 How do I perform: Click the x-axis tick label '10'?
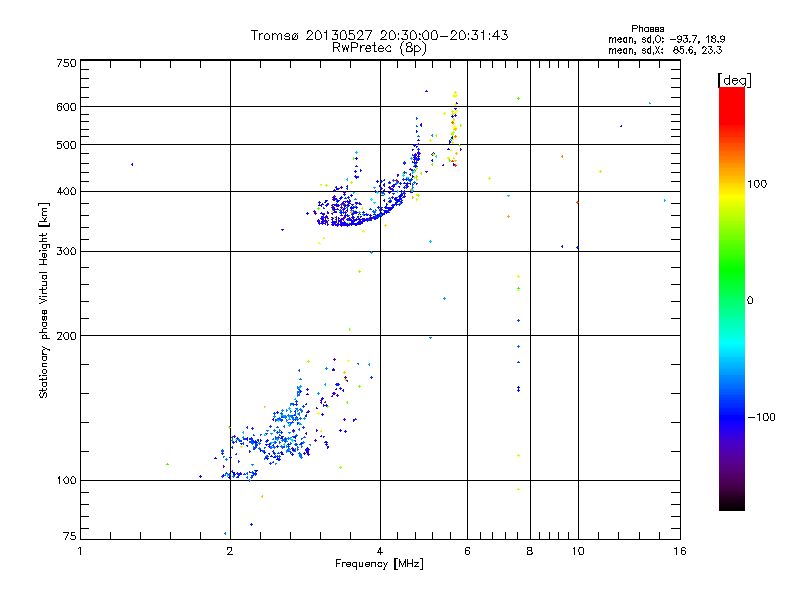click(x=578, y=551)
